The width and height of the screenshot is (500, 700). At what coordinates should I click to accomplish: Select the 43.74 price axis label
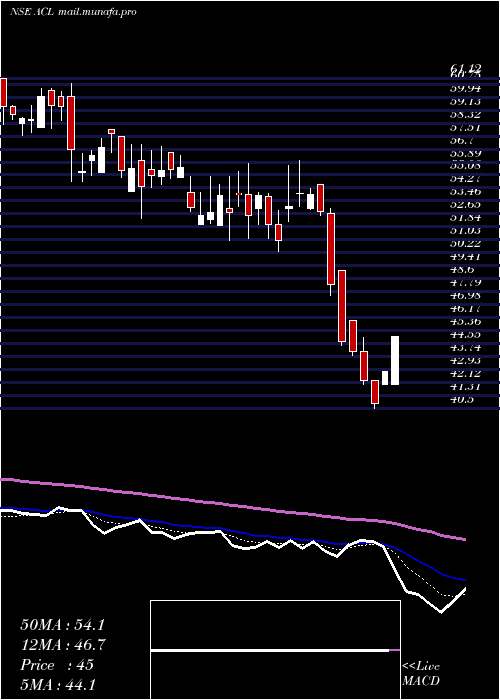click(466, 347)
